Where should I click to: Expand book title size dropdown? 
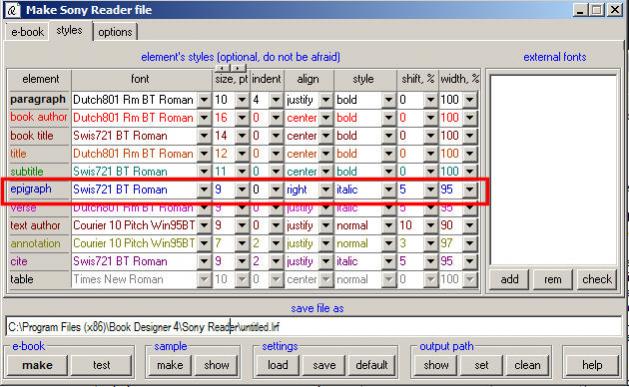tap(242, 136)
